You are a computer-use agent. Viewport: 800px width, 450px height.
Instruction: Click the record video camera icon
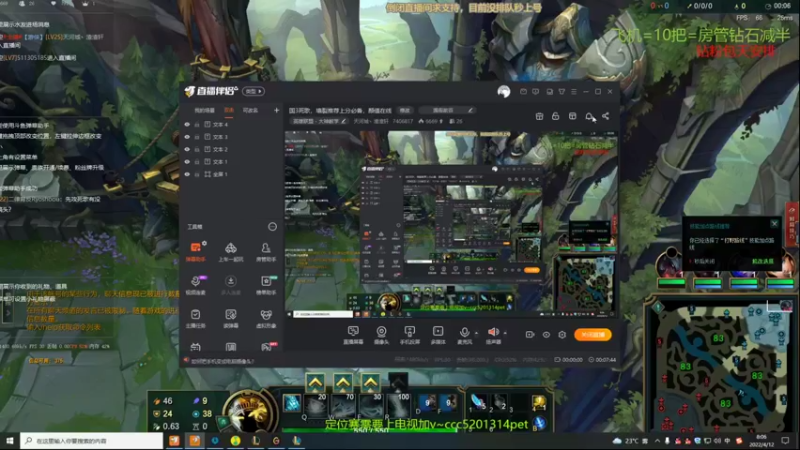[x=530, y=335]
